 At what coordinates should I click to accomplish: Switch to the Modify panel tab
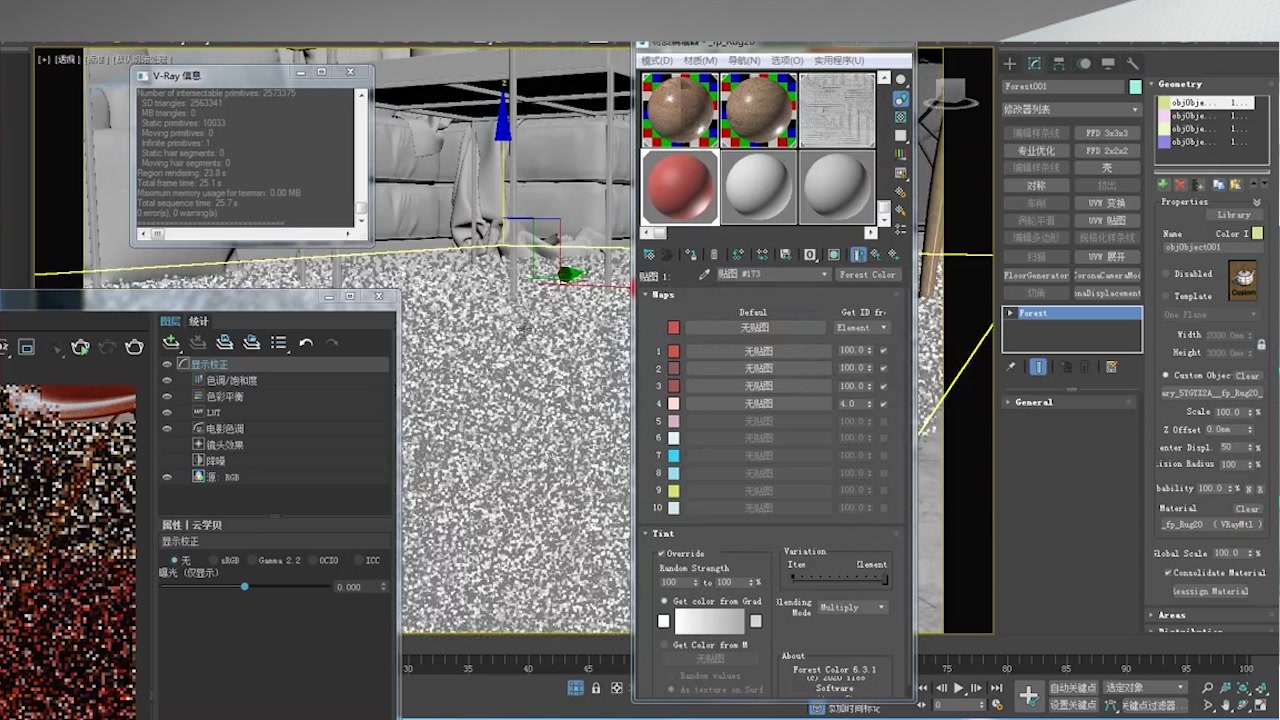click(x=1033, y=63)
